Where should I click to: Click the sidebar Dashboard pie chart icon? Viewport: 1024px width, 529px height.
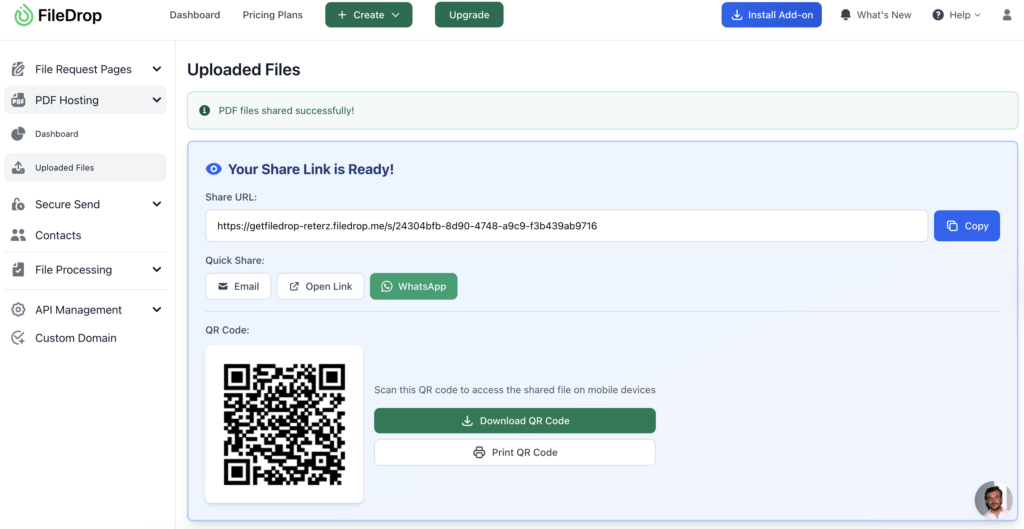coord(18,134)
